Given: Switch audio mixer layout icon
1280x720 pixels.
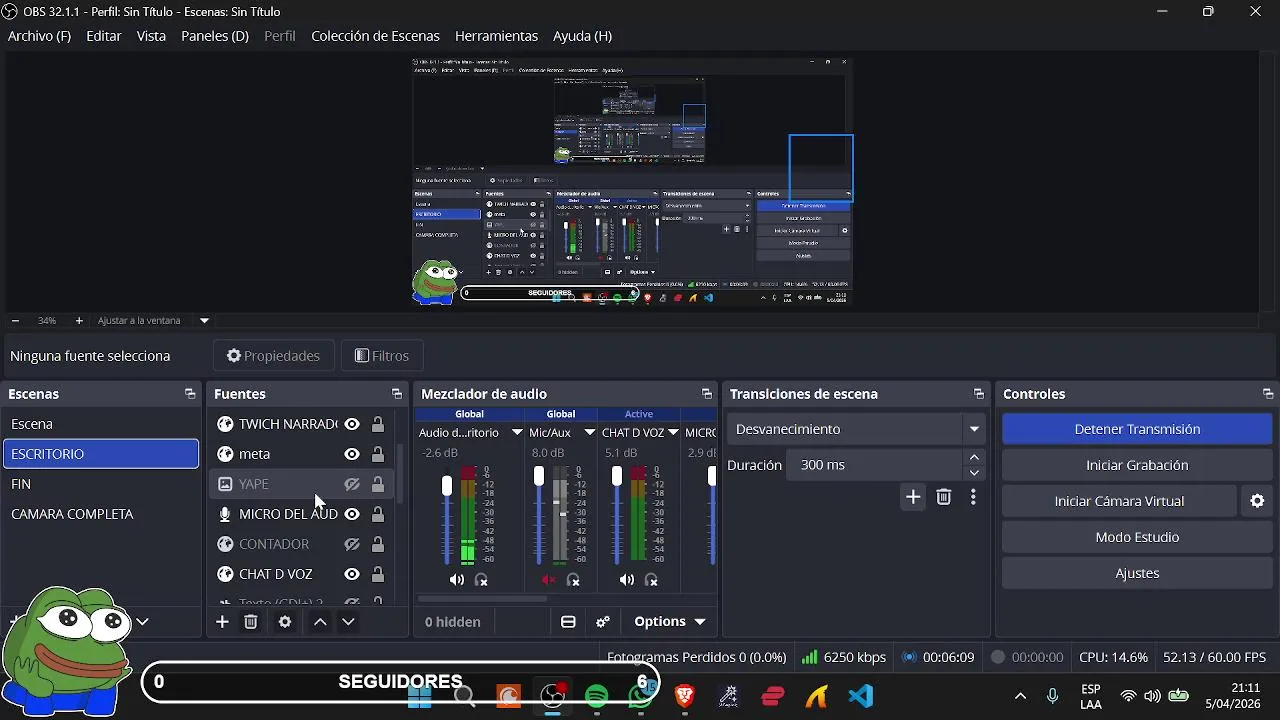Looking at the screenshot, I should click(x=568, y=622).
